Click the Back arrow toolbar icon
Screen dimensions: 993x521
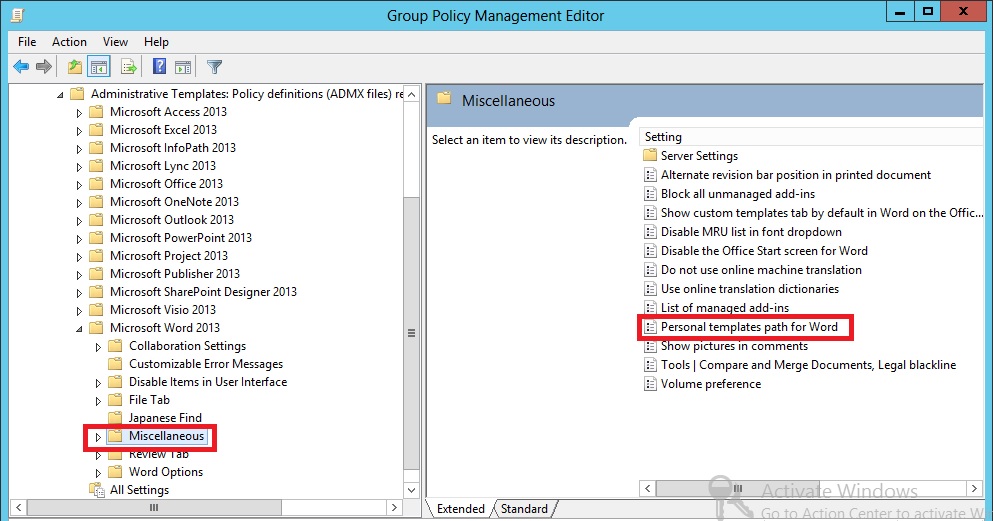[x=21, y=66]
